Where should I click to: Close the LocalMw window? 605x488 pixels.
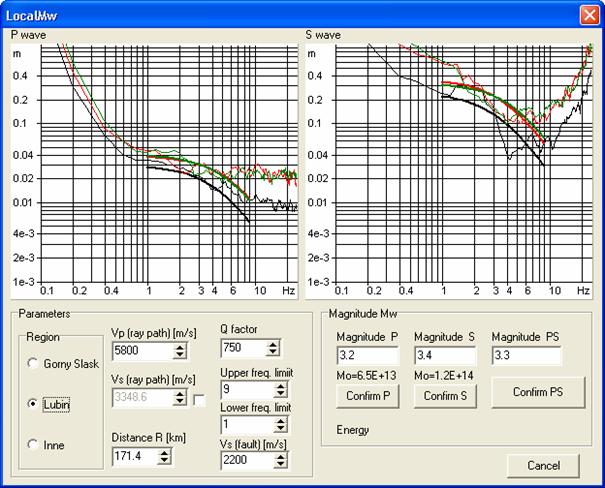point(589,15)
